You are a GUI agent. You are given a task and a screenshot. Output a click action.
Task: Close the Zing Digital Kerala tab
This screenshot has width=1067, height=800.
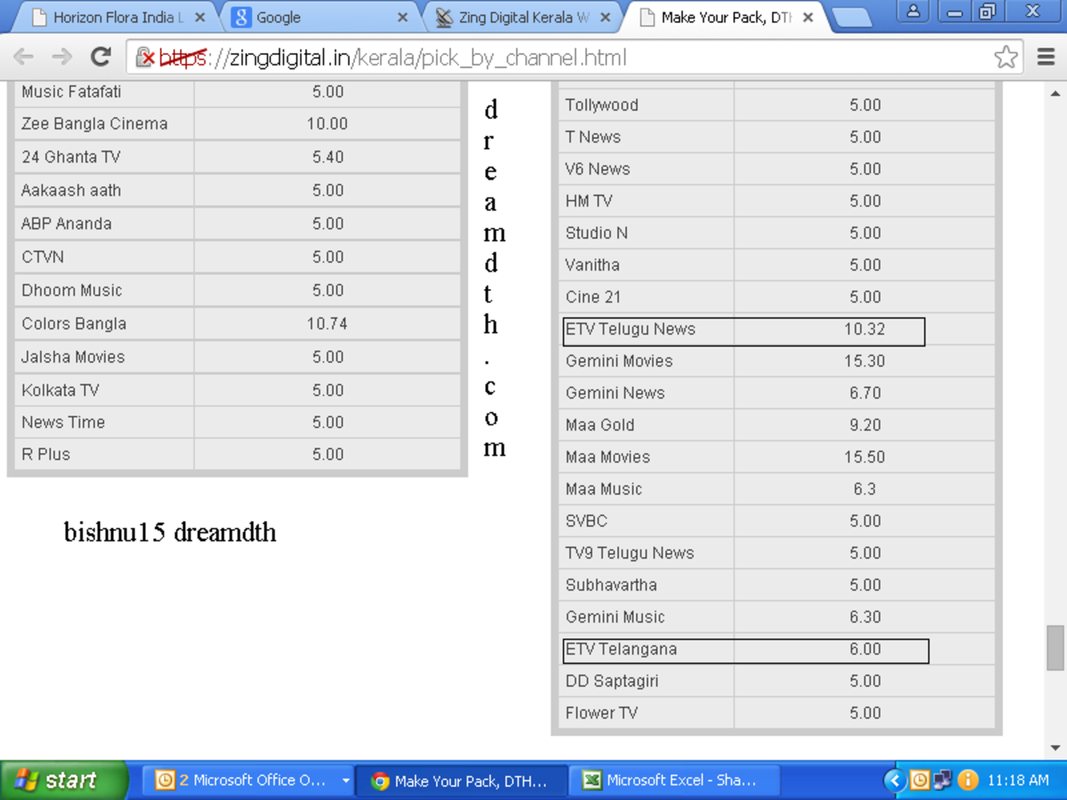[x=605, y=18]
